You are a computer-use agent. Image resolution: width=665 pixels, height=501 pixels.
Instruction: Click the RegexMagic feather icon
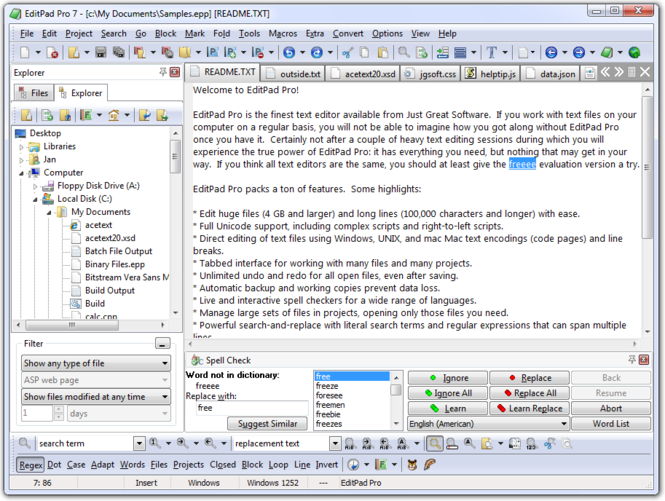click(x=429, y=465)
